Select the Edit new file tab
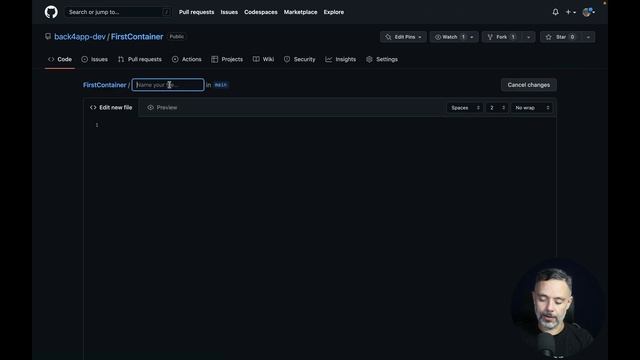 (x=111, y=107)
